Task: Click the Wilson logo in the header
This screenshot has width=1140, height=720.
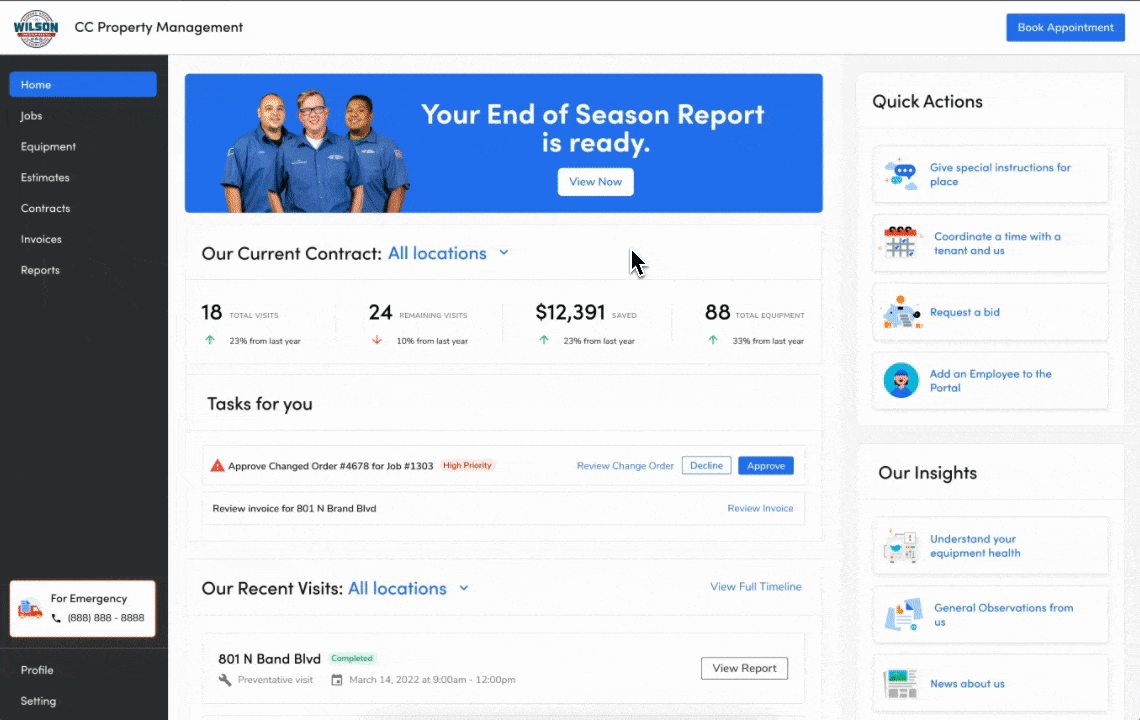Action: tap(35, 27)
